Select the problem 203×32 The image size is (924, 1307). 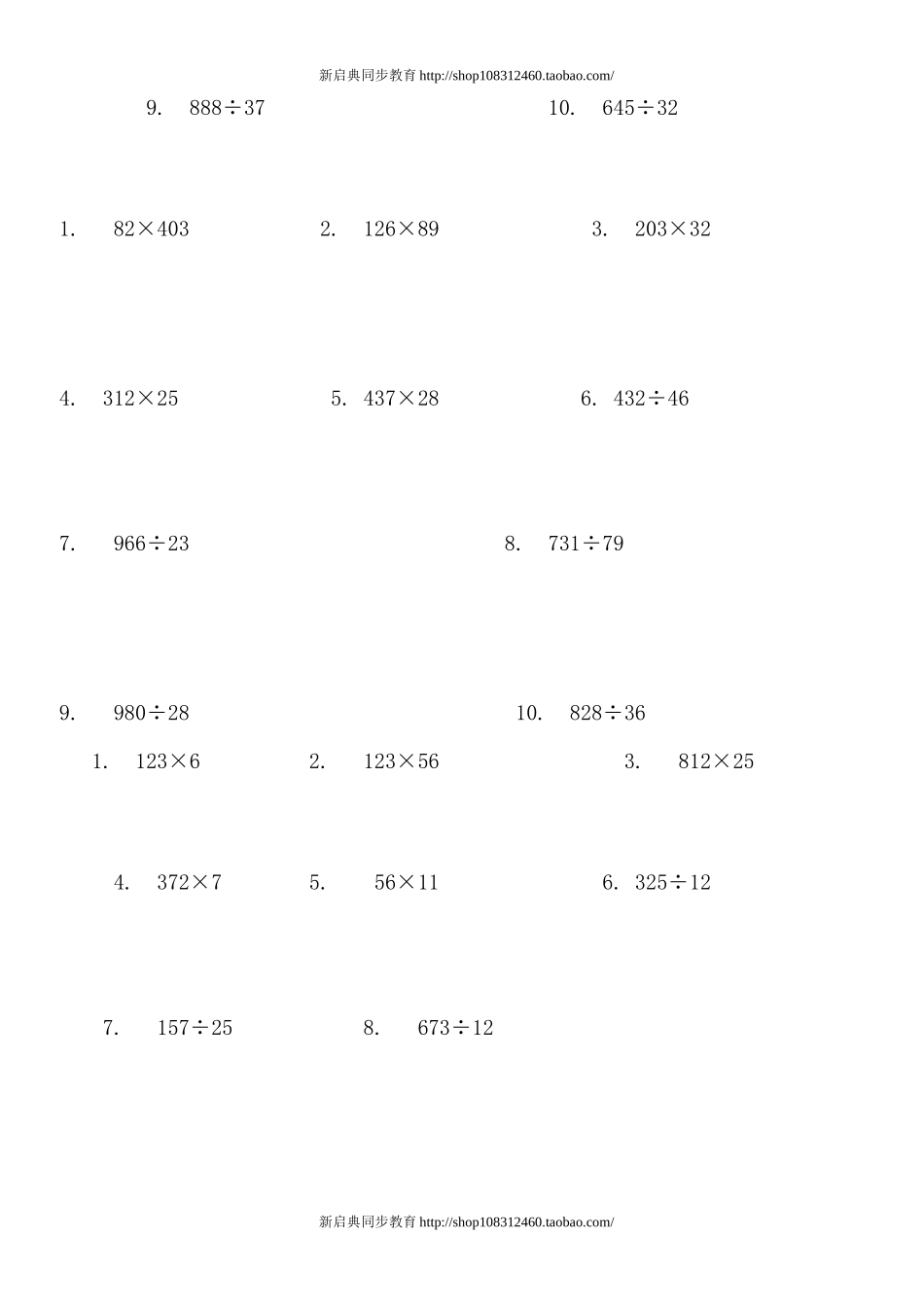coord(673,230)
